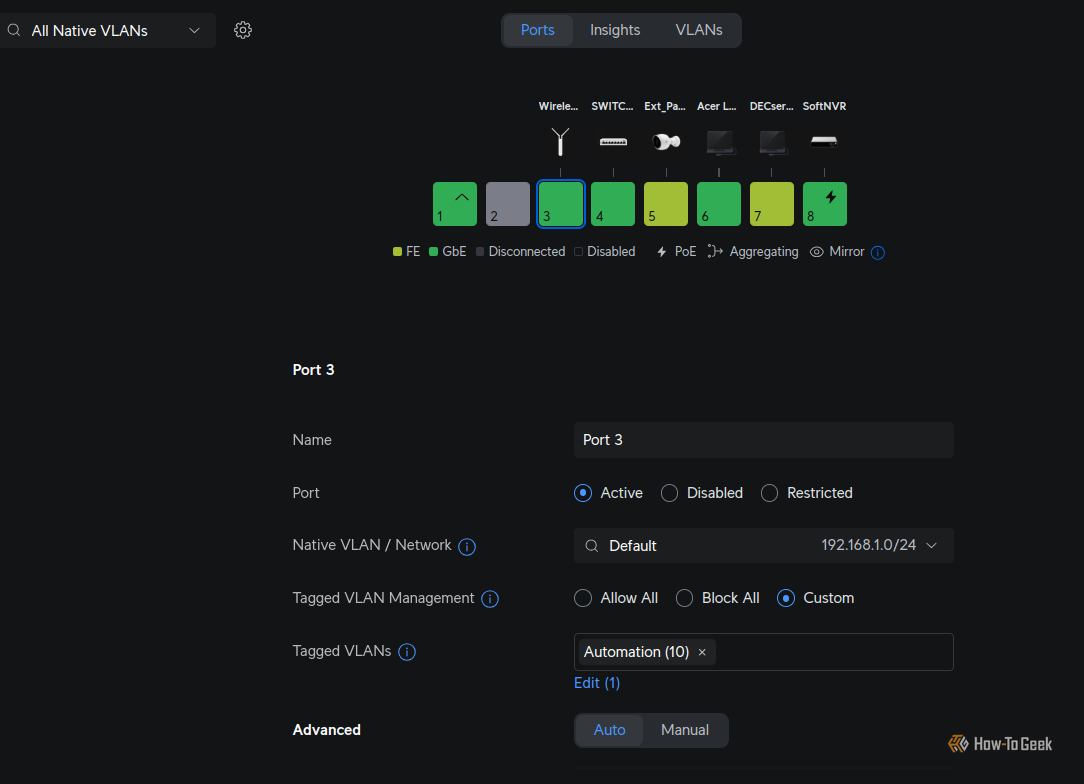Click the Disconnected gray legend swatch
Screen dimensions: 1084x784
click(x=480, y=252)
